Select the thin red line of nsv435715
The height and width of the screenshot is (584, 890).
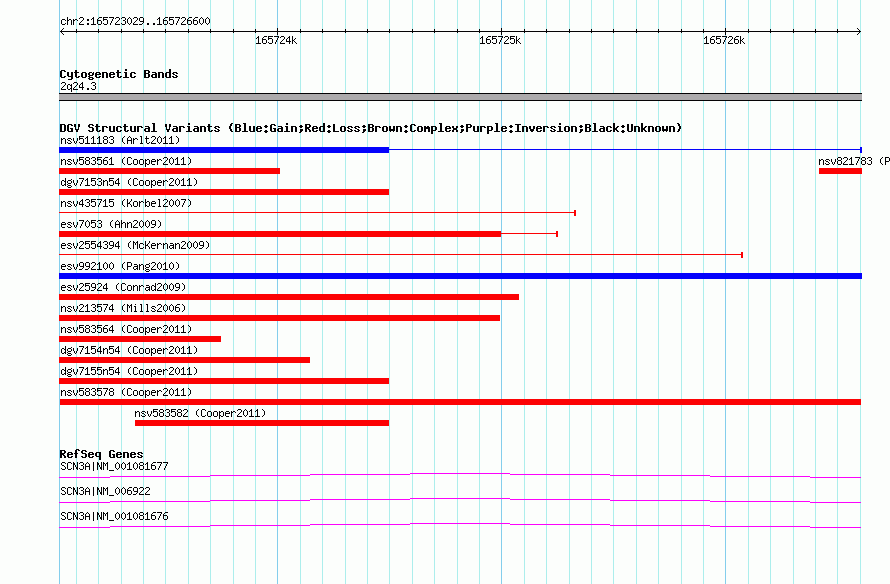(318, 213)
